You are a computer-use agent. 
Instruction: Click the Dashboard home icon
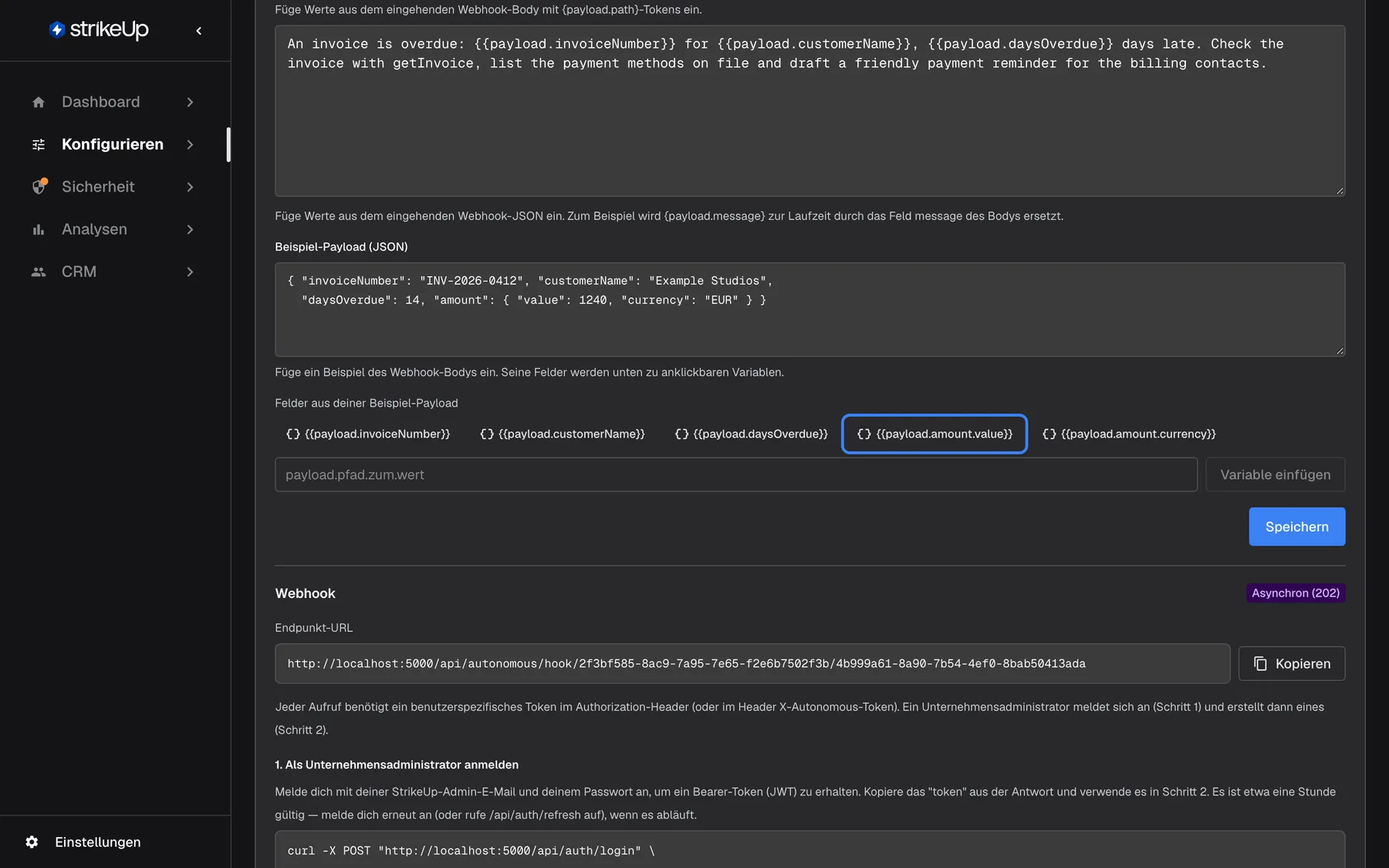pos(39,102)
